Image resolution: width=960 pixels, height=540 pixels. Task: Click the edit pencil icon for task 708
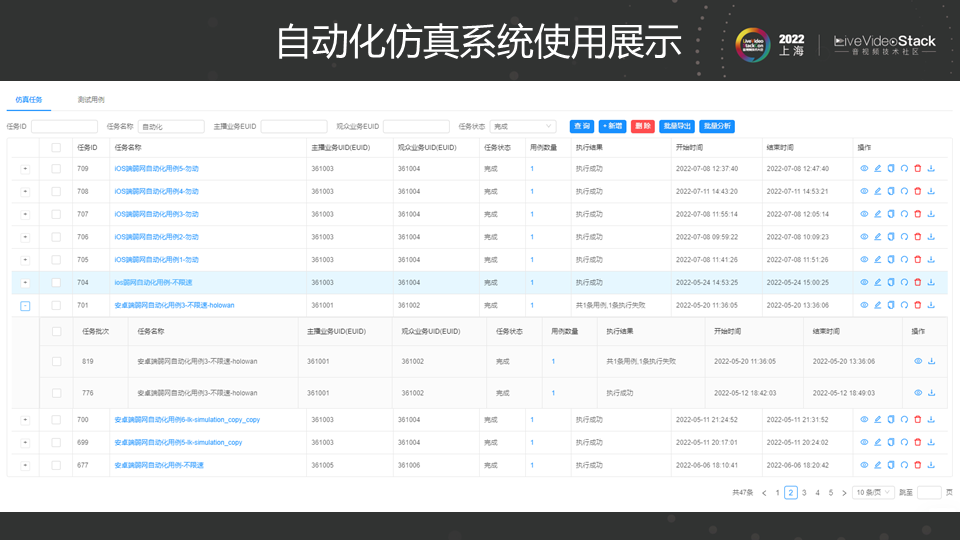click(x=877, y=191)
